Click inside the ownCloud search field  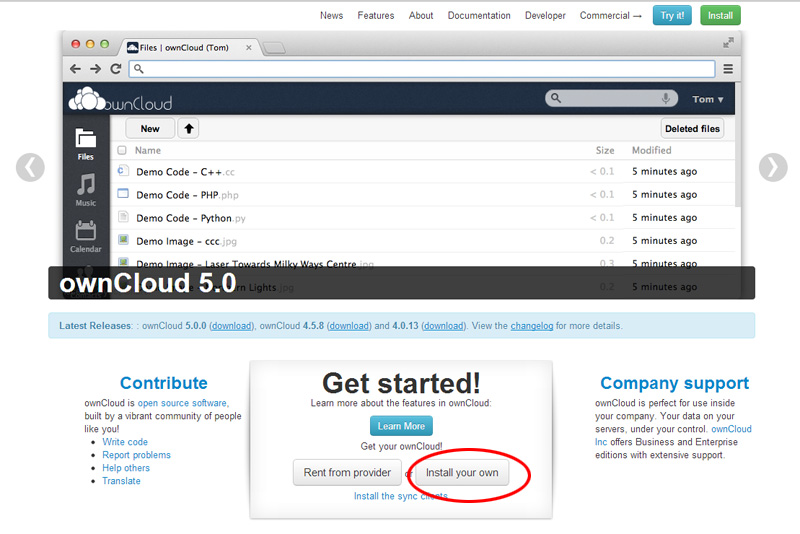611,98
